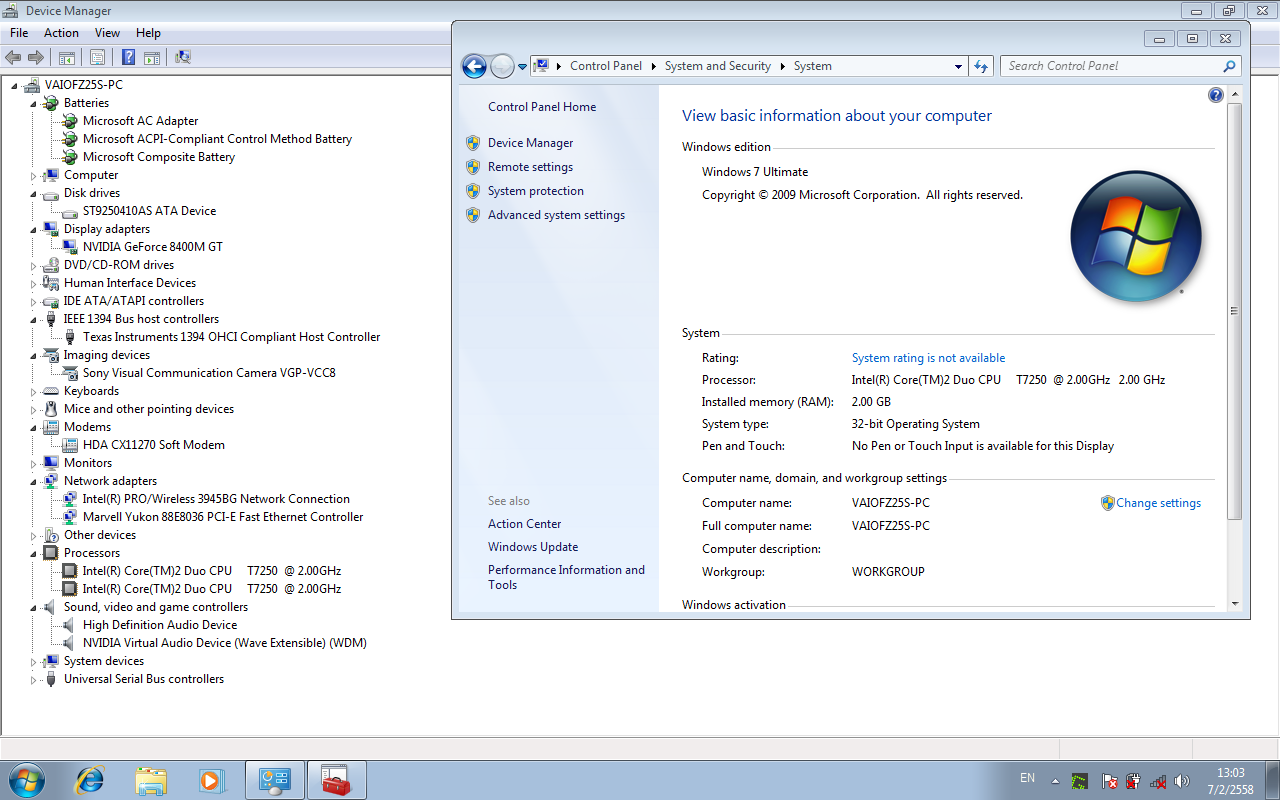Click the Change settings link

click(x=1158, y=503)
